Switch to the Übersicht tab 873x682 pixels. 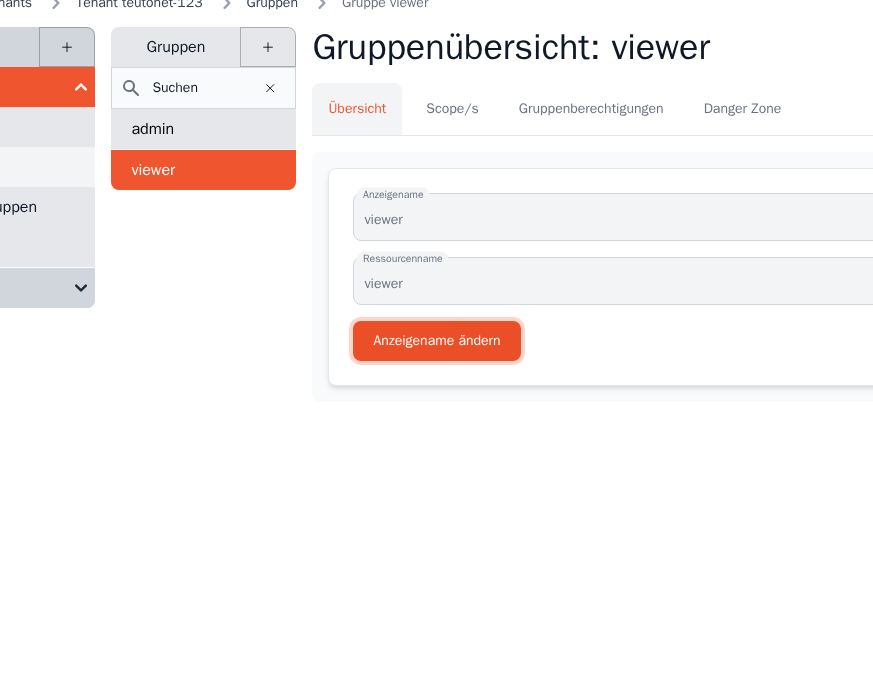pos(357,109)
